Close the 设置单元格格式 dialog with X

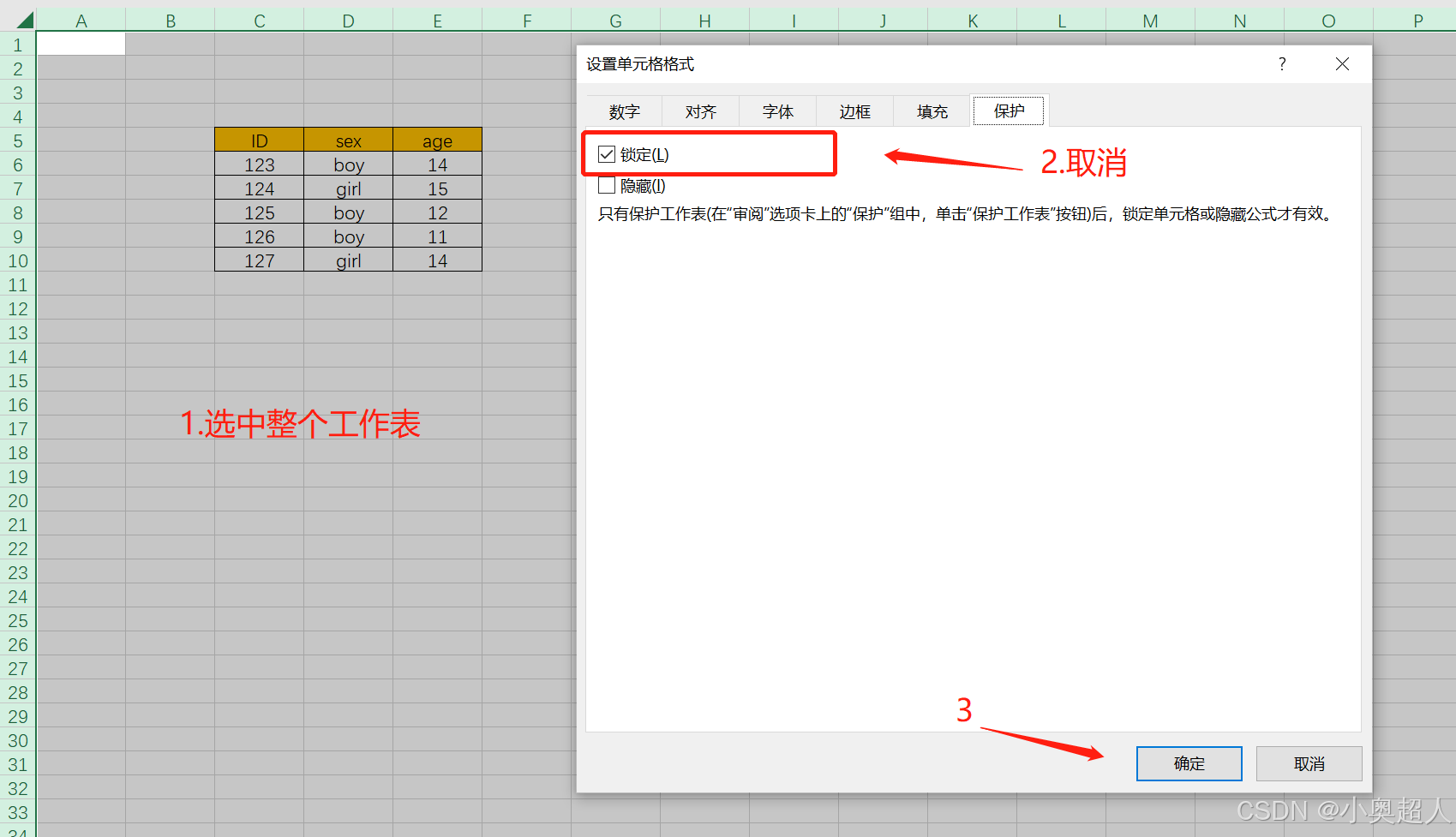click(x=1342, y=64)
